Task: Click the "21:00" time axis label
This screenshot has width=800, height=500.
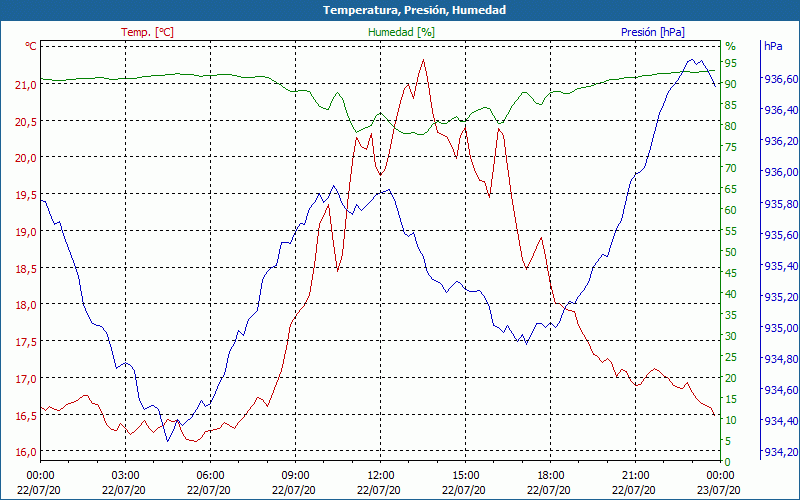Action: pos(636,476)
